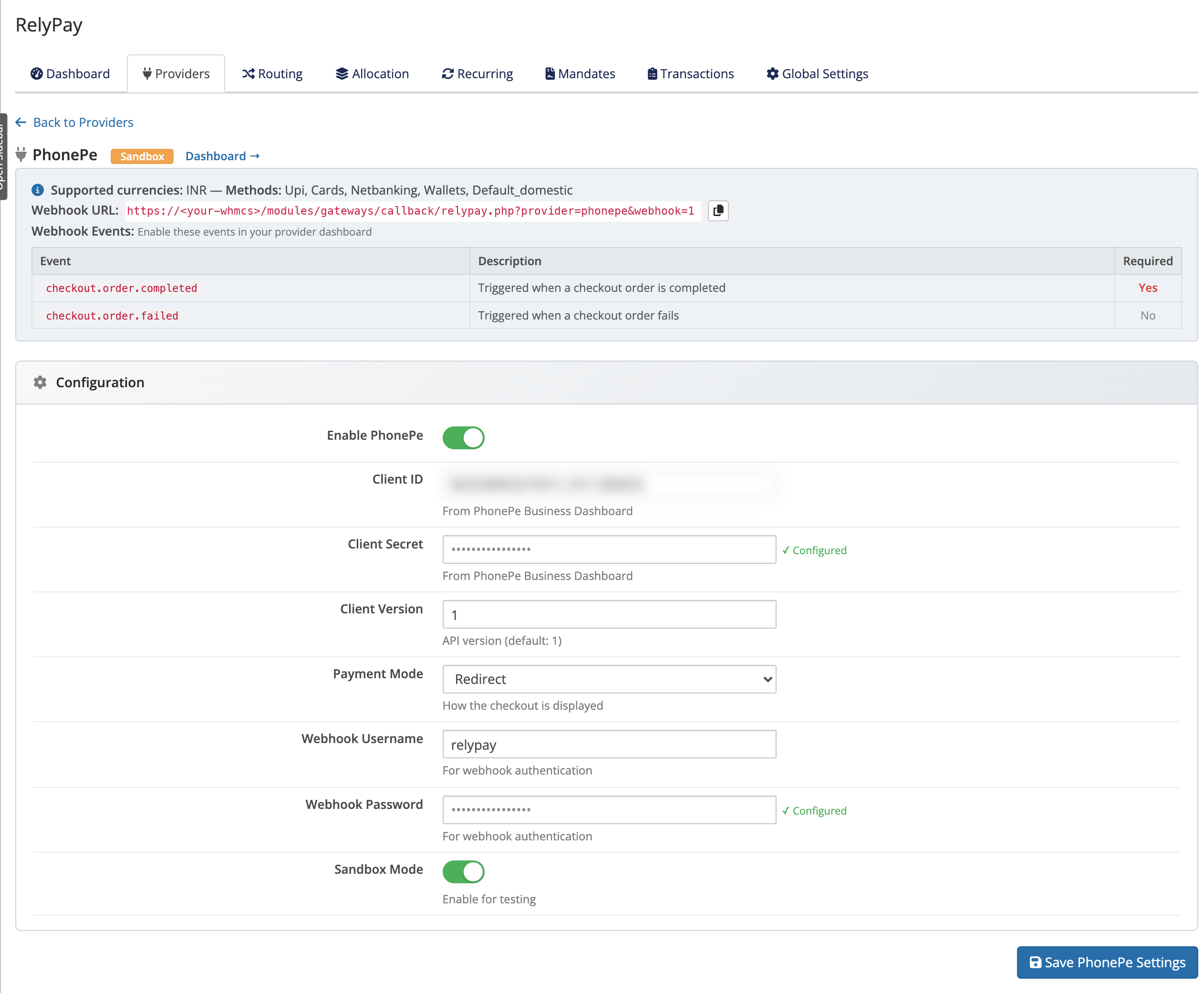Click the Client Version input field

(x=609, y=614)
